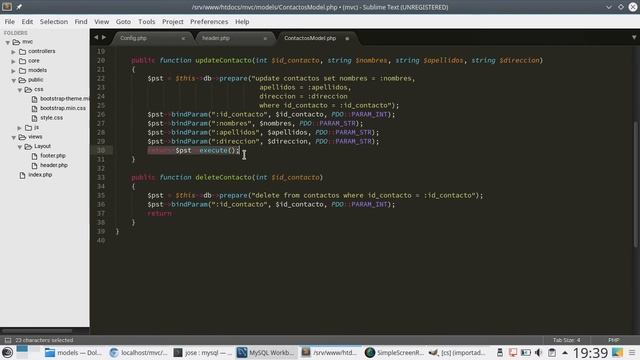Open the Preferences menu

coord(209,22)
